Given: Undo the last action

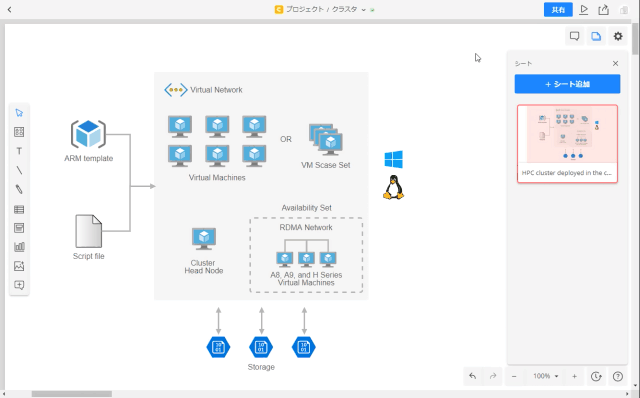Looking at the screenshot, I should click(473, 376).
